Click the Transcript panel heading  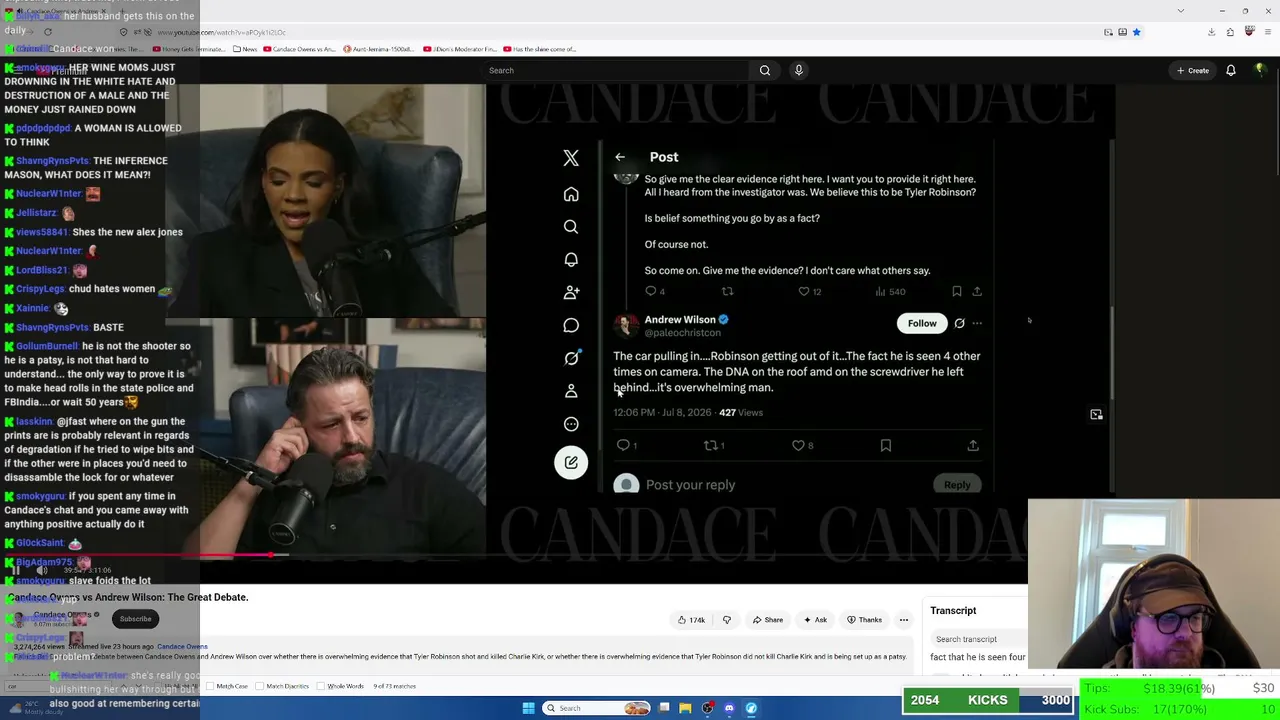point(953,611)
